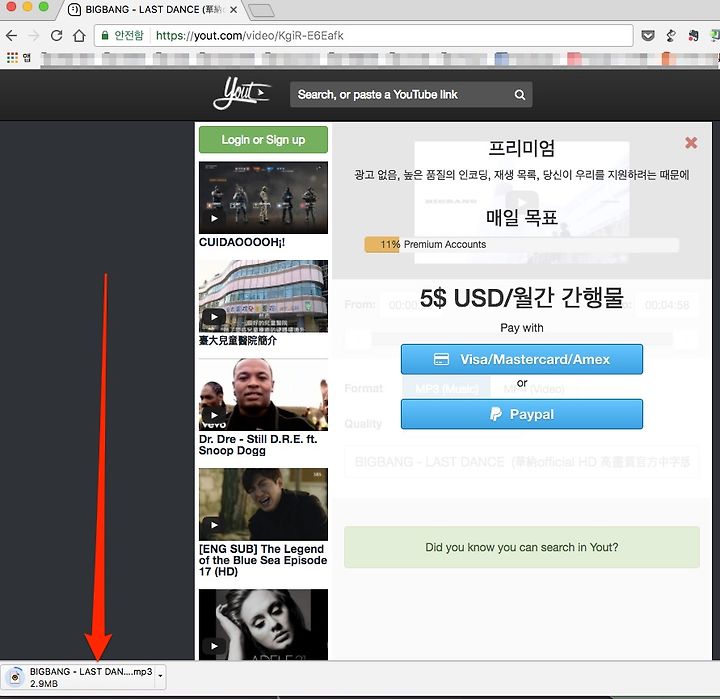Screen dimensions: 720x699
Task: Click the 11% Premium Accounts progress bar
Action: [x=522, y=244]
